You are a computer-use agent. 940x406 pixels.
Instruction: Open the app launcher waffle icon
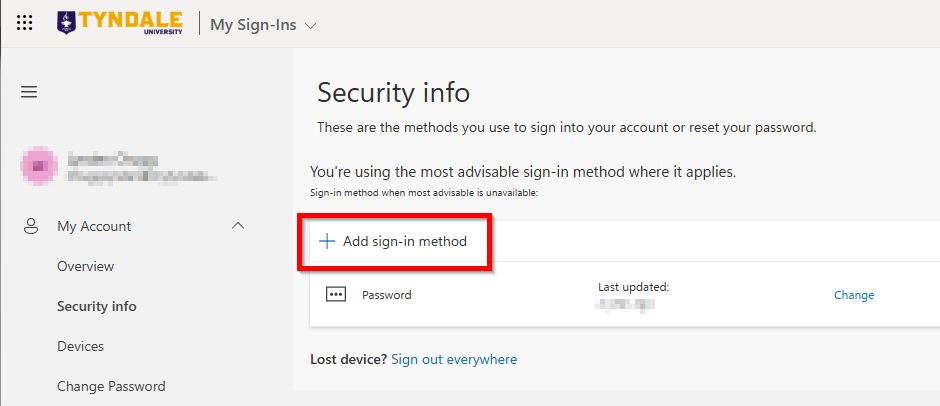pyautogui.click(x=25, y=24)
